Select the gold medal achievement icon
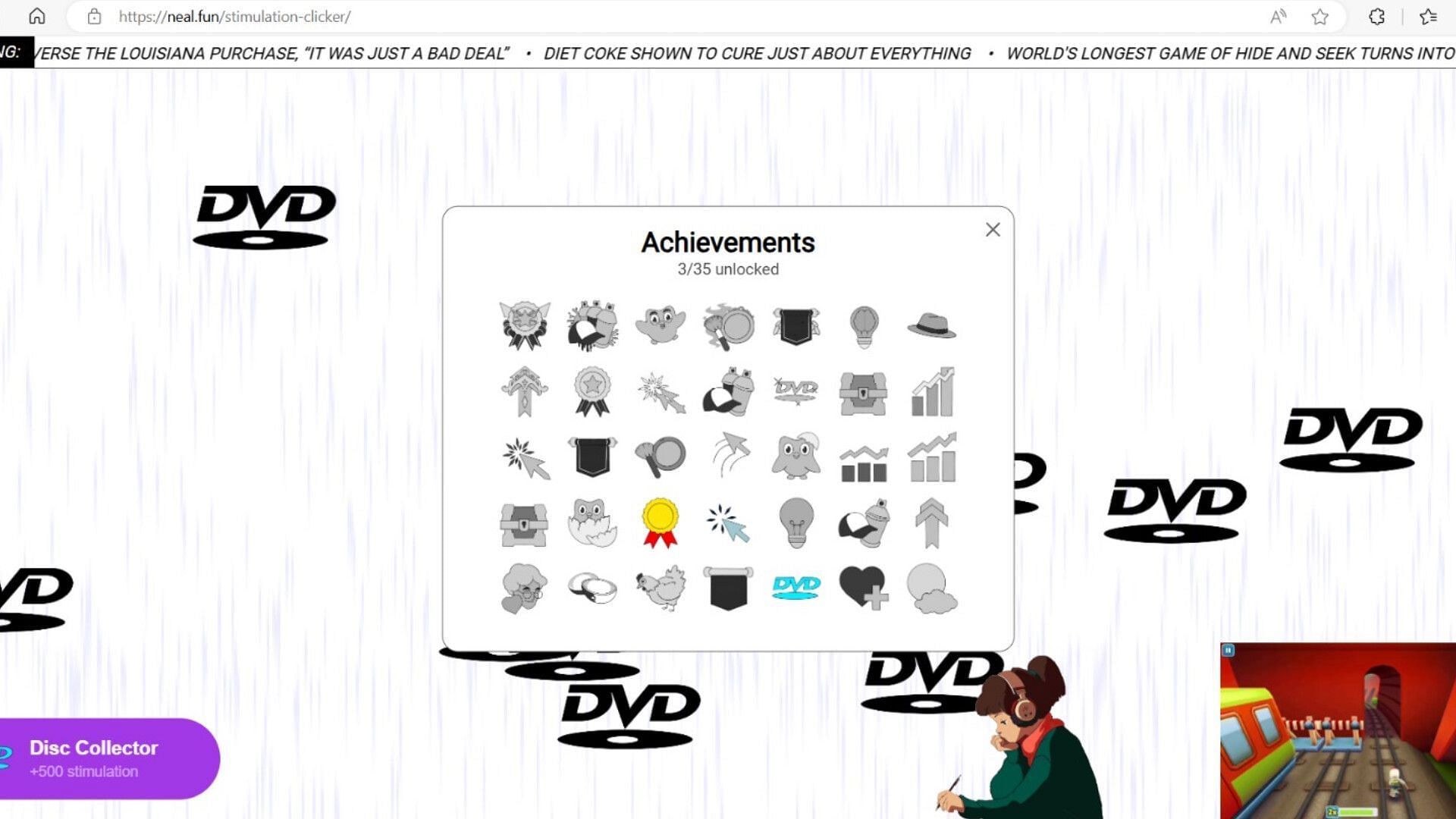 click(660, 520)
